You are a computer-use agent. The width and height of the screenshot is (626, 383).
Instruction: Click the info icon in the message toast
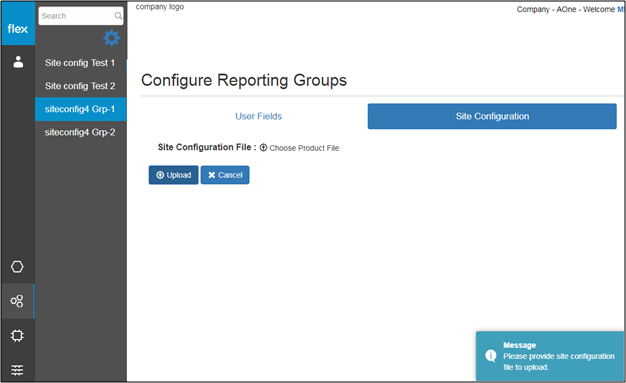[x=491, y=355]
